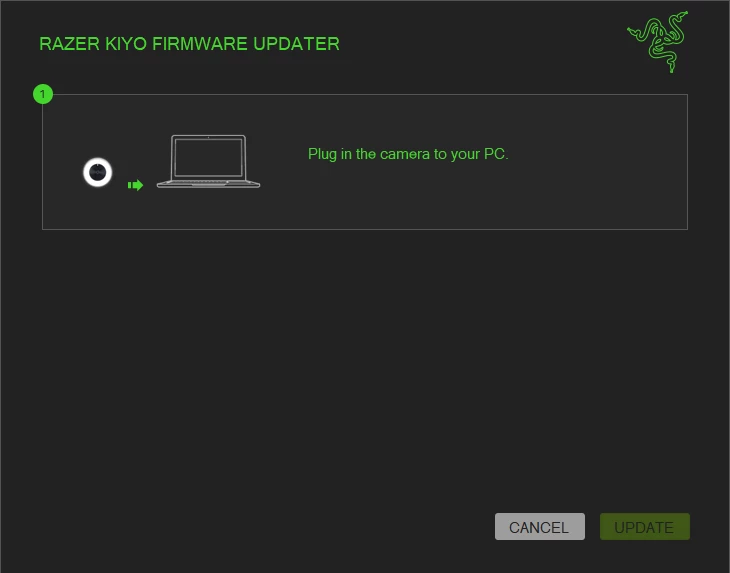Click the word "camera" in the instruction text

(405, 154)
